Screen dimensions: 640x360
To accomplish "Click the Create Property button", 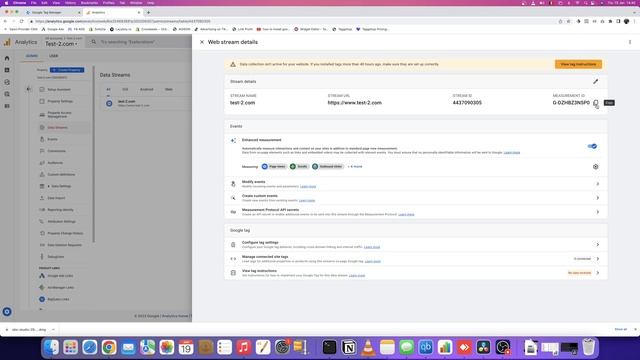I will click(x=67, y=70).
